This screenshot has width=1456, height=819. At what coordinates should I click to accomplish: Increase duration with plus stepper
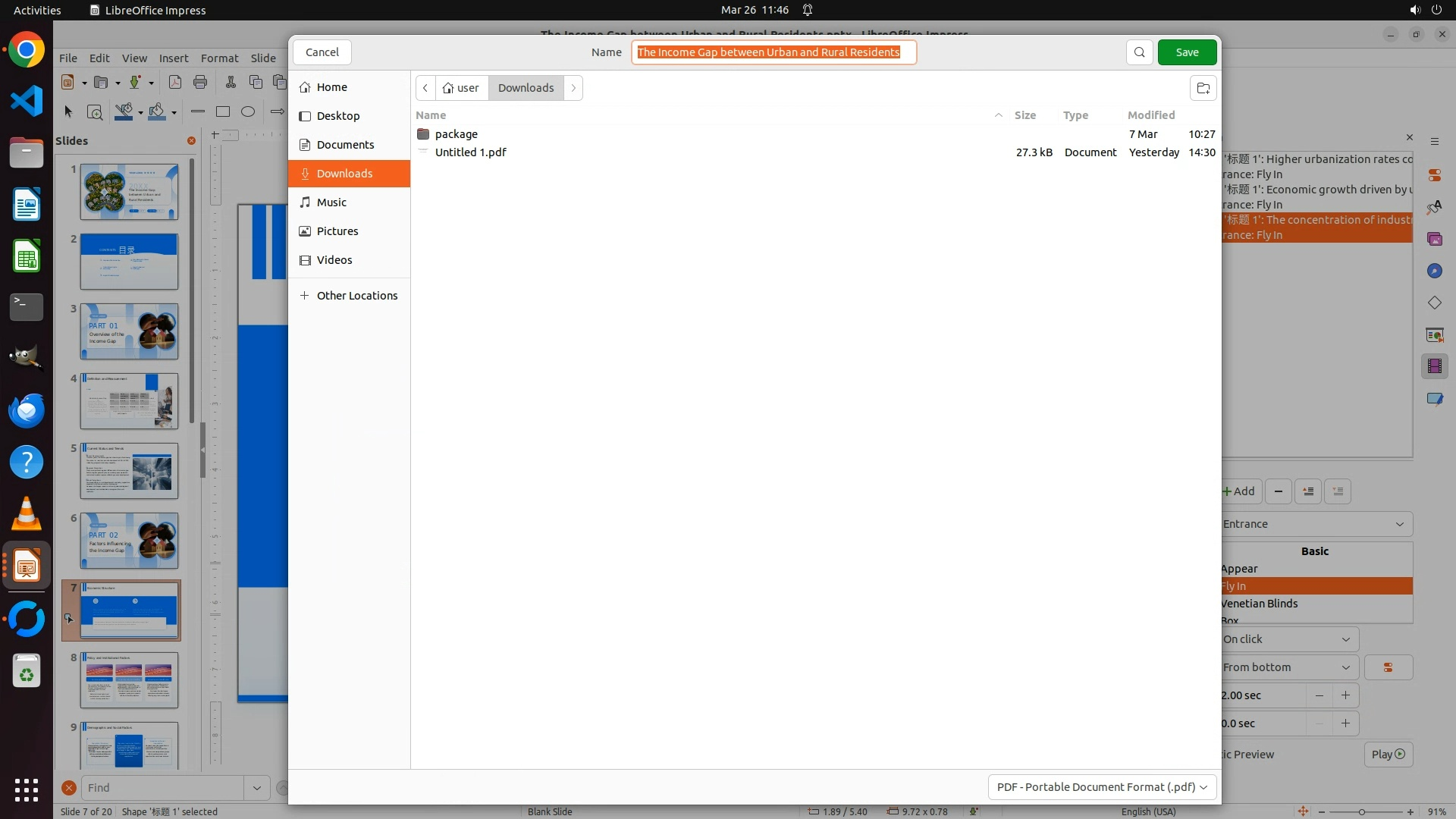pos(1345,695)
